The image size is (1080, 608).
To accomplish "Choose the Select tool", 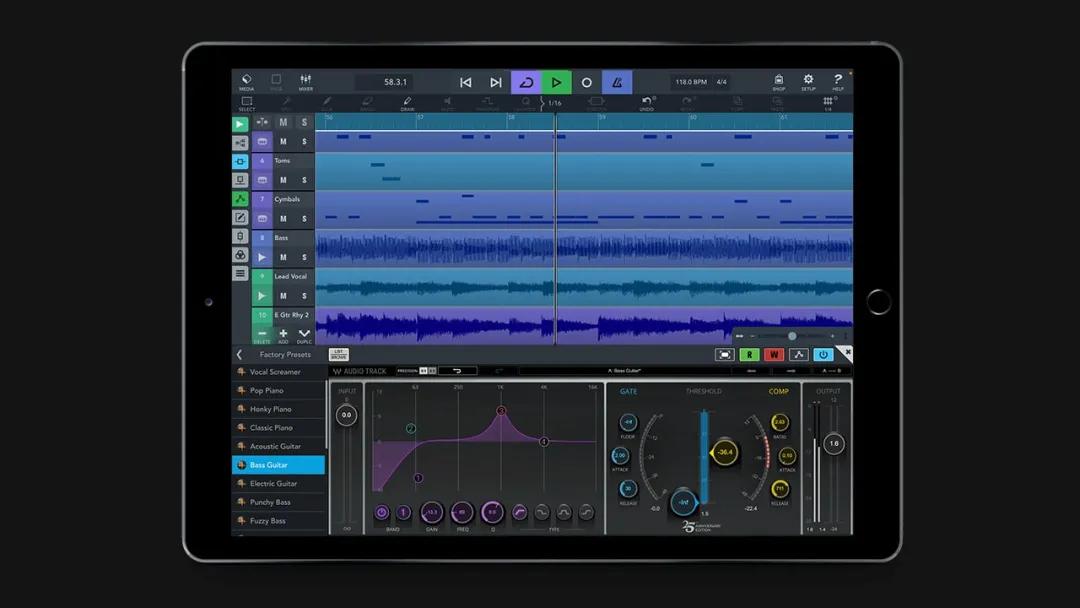I will click(x=247, y=104).
